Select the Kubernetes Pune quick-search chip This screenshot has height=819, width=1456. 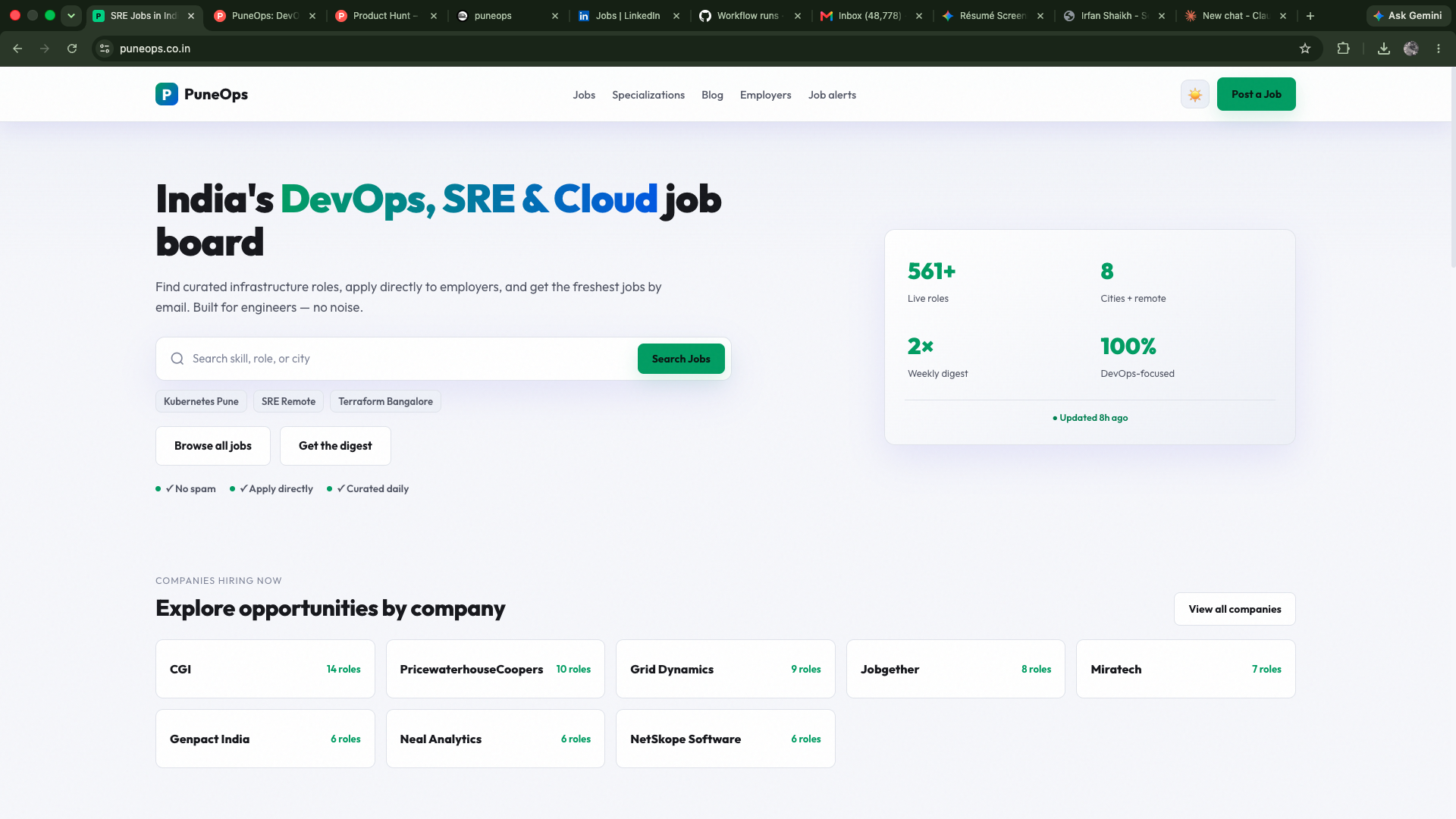[201, 401]
